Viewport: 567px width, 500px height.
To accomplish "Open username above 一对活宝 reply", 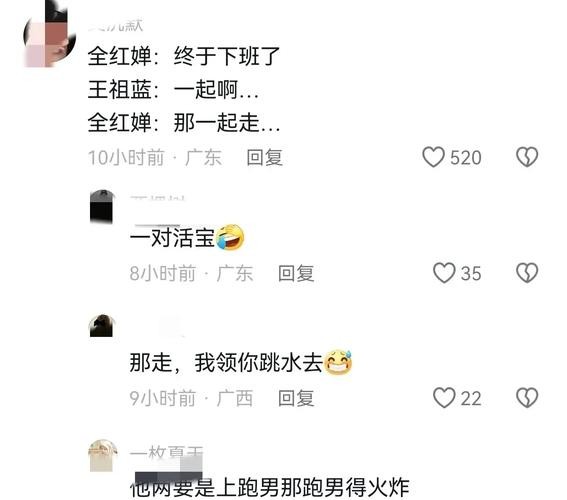I will tap(158, 198).
